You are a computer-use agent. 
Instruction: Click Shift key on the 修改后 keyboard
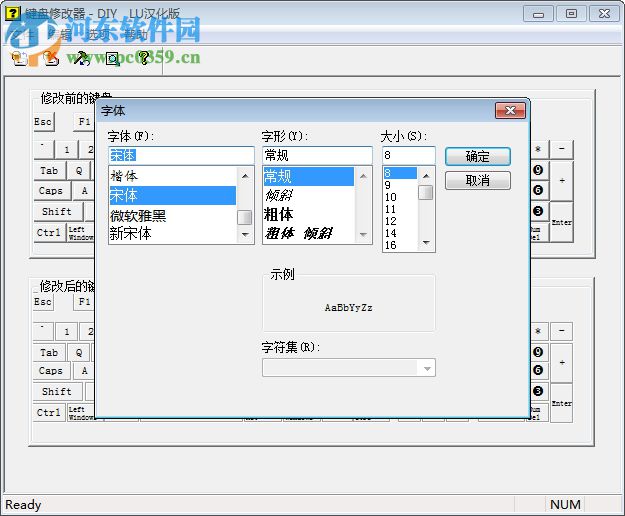(57, 392)
